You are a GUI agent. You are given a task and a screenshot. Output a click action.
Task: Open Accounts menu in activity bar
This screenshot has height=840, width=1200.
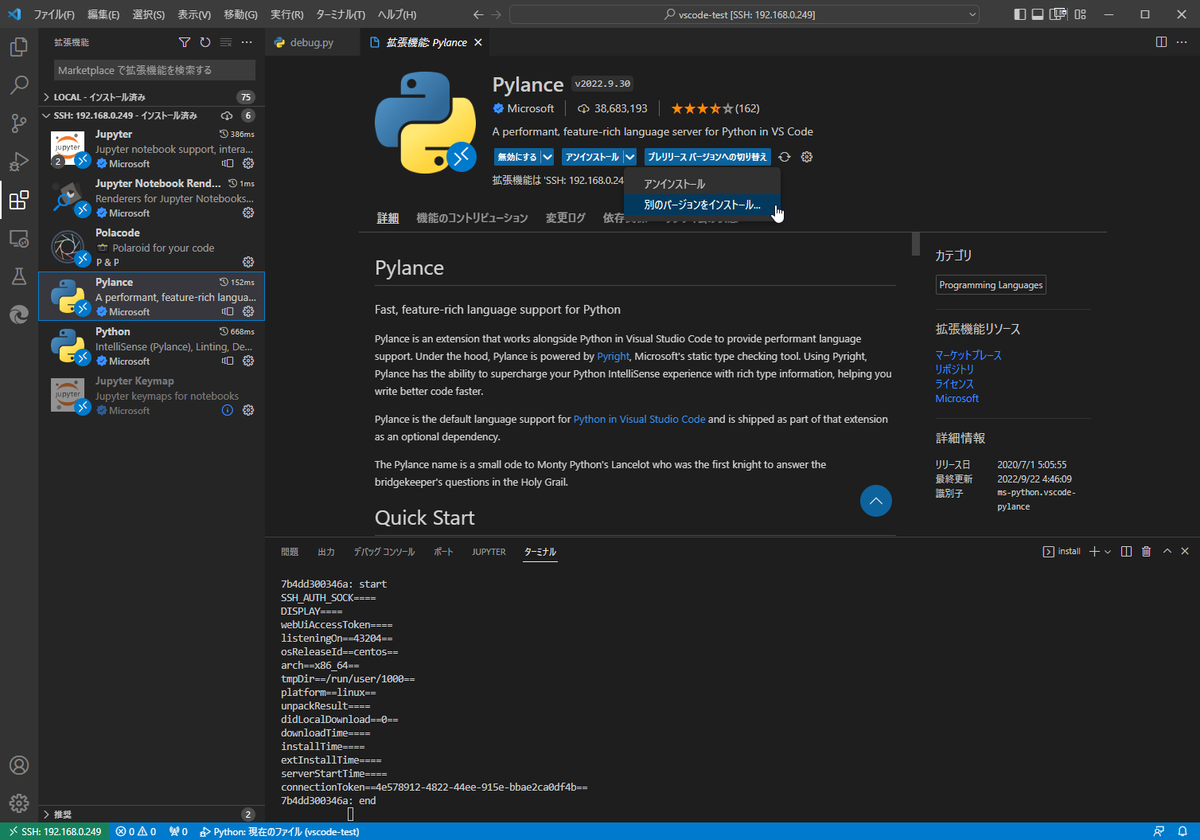19,766
